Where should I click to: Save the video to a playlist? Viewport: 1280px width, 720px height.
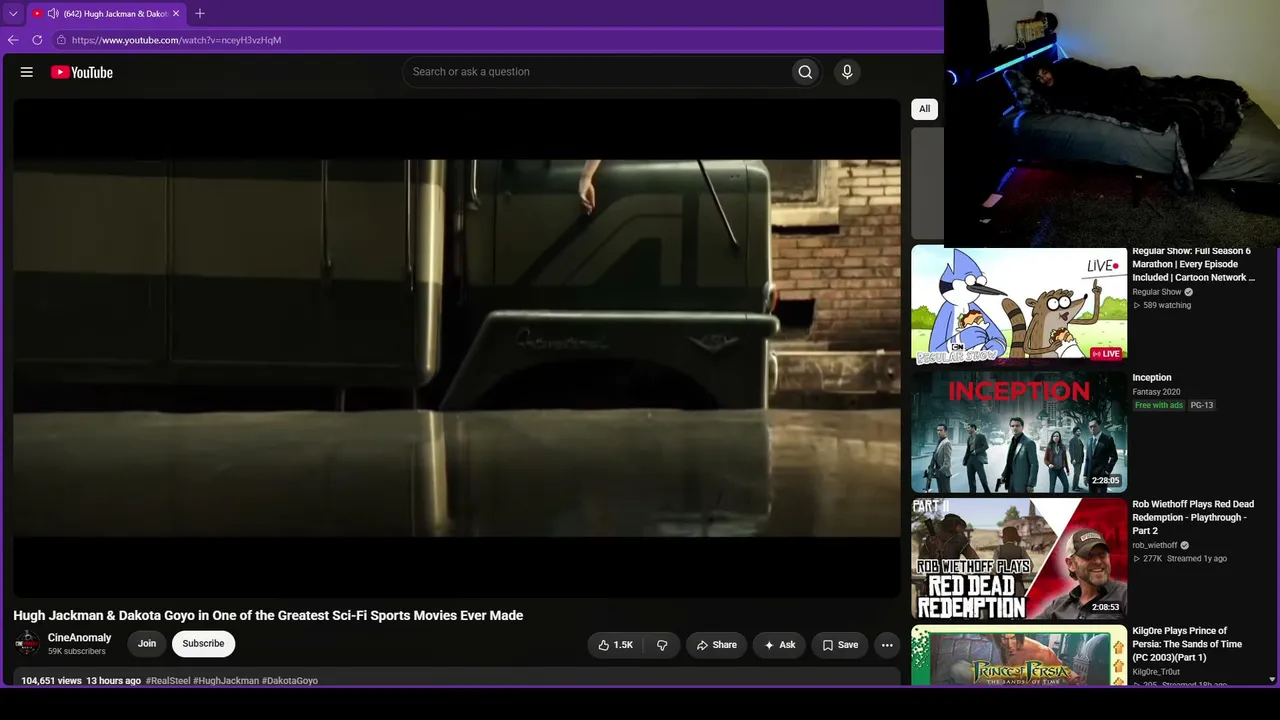point(840,645)
